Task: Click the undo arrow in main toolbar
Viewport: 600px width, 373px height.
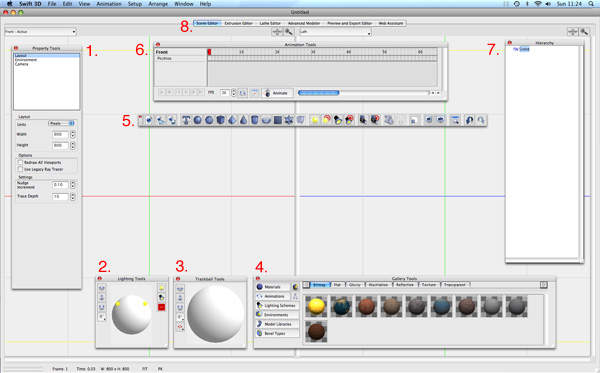Action: coord(470,120)
